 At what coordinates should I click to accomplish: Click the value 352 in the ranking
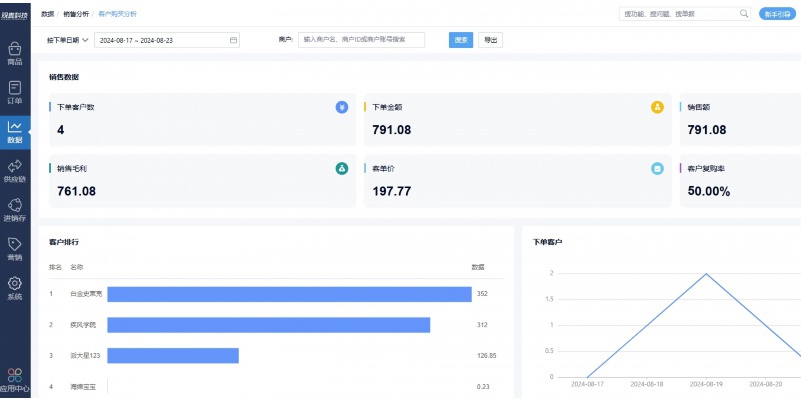coord(482,294)
